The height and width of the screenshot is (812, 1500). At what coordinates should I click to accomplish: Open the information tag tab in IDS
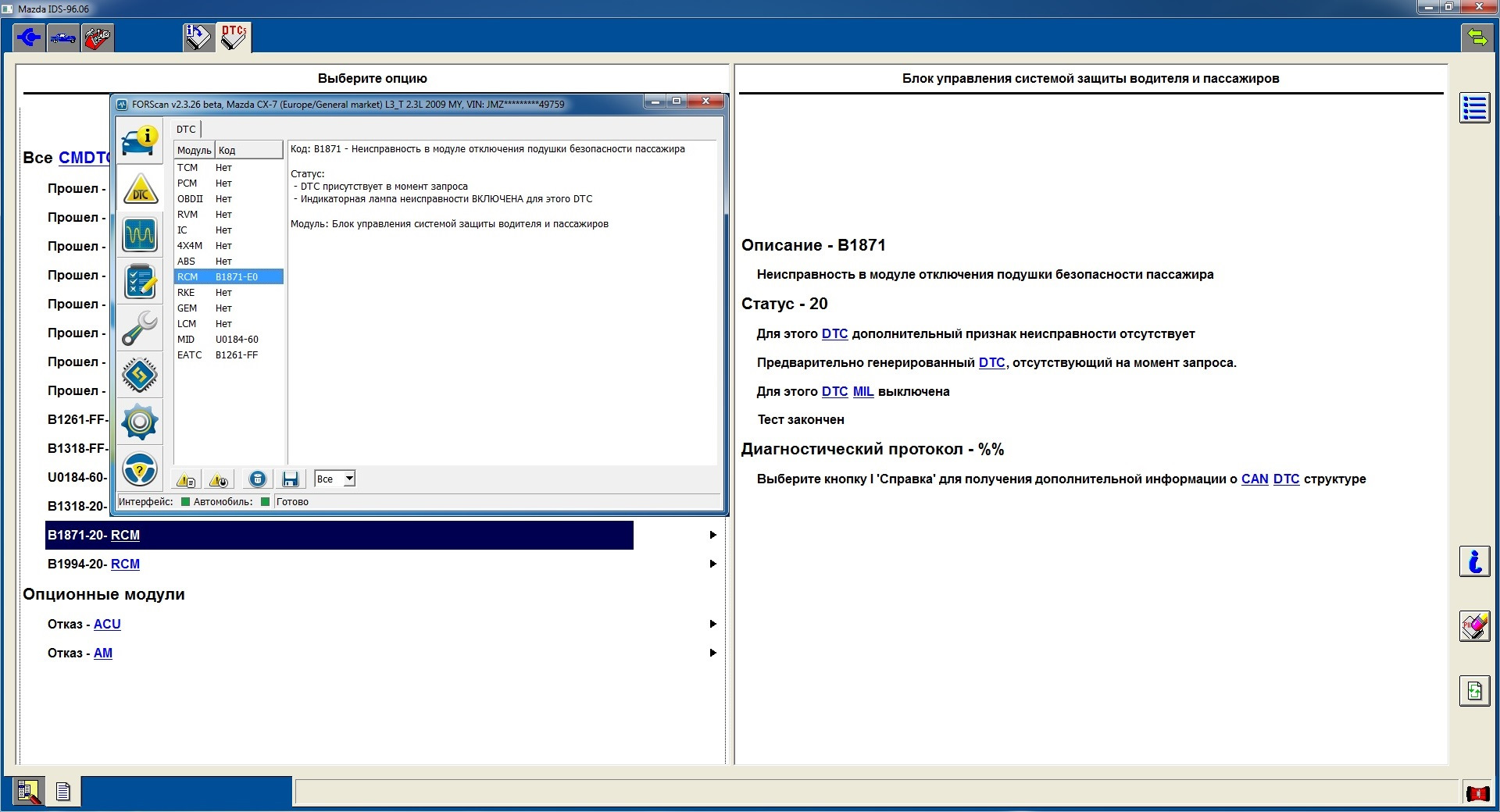198,37
